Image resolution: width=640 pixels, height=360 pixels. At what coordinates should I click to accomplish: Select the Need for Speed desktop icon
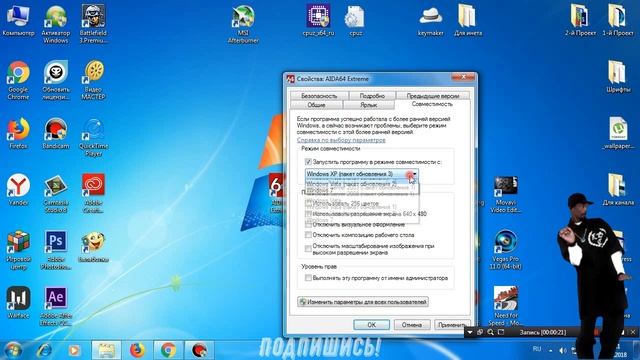[x=505, y=306]
